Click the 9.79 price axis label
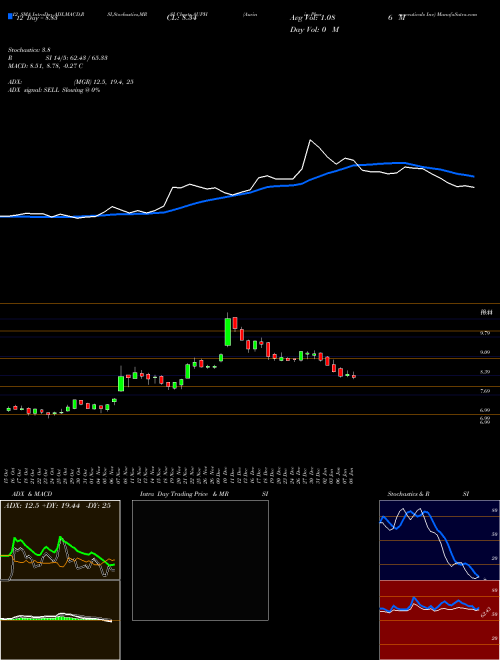The width and height of the screenshot is (500, 660). (x=485, y=333)
